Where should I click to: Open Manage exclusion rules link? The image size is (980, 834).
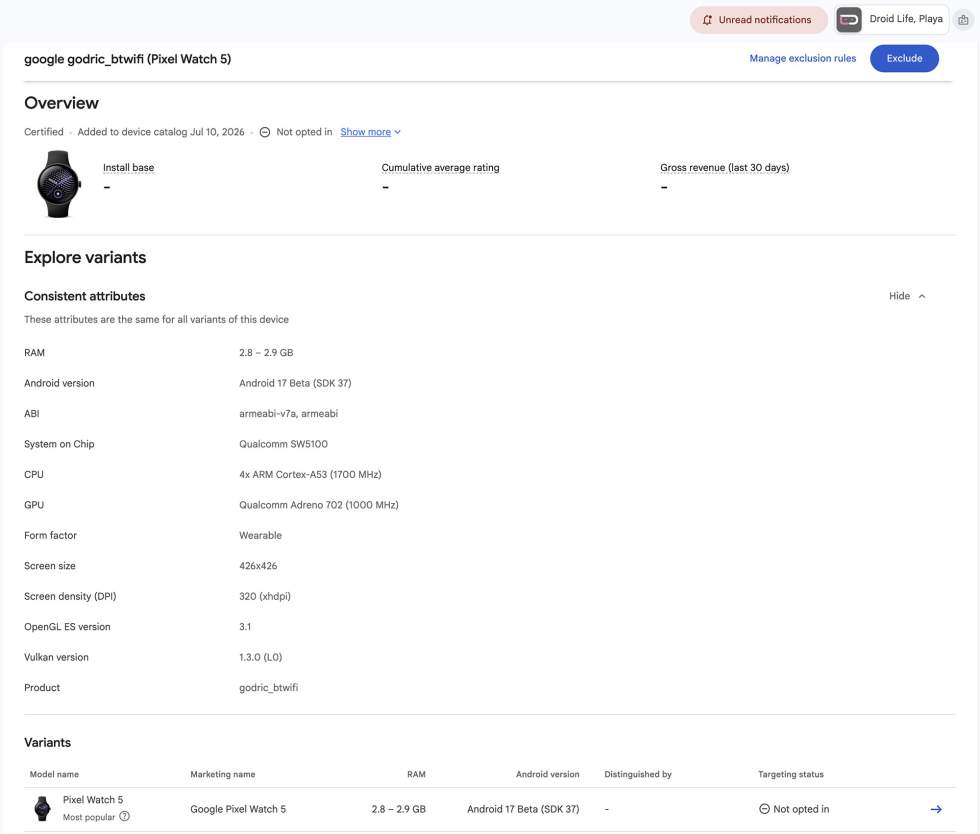pyautogui.click(x=802, y=58)
